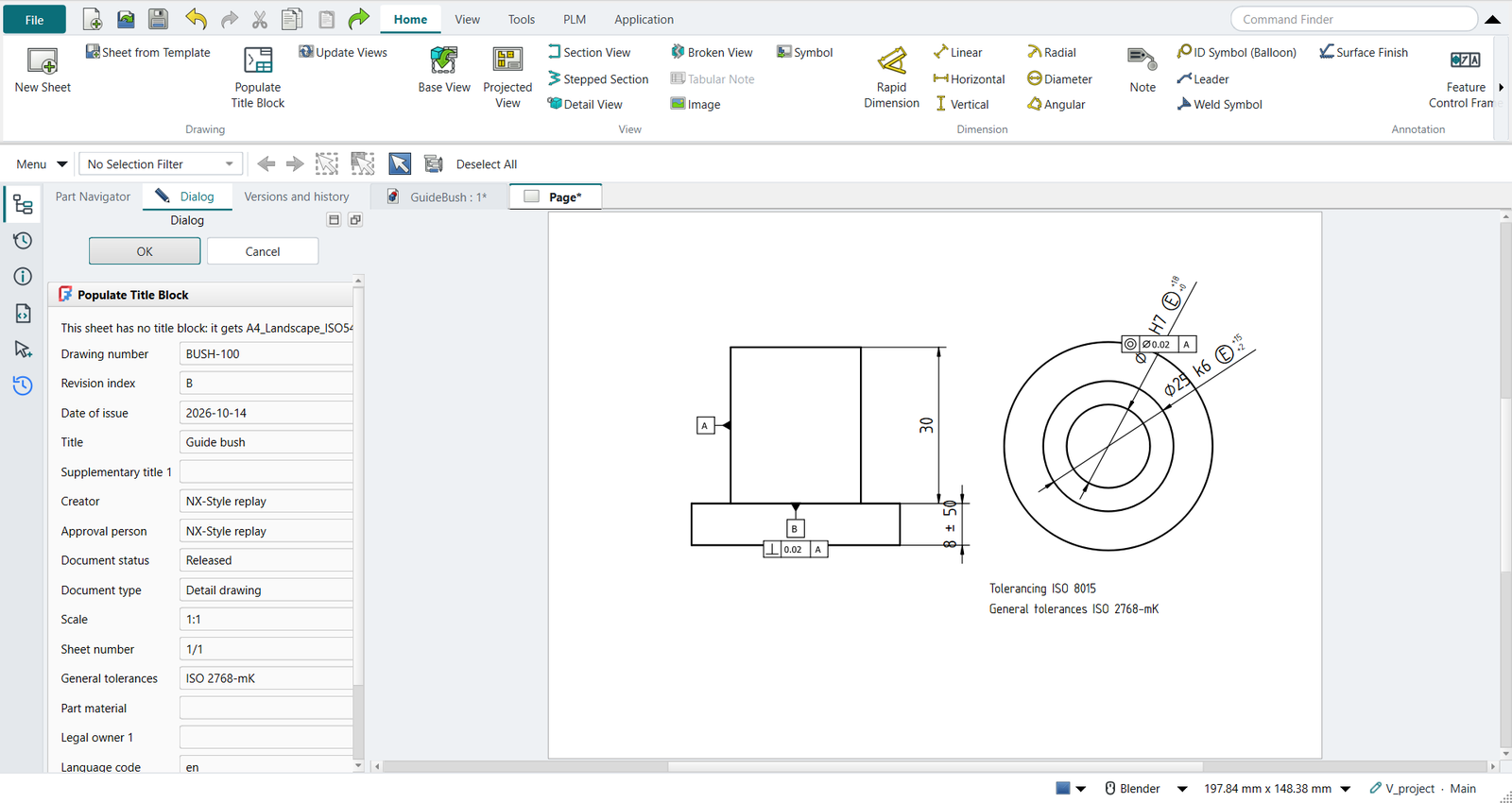Collapse the ribbon with the top-right arrow
Viewport: 1512px width, 803px height.
[x=1493, y=19]
